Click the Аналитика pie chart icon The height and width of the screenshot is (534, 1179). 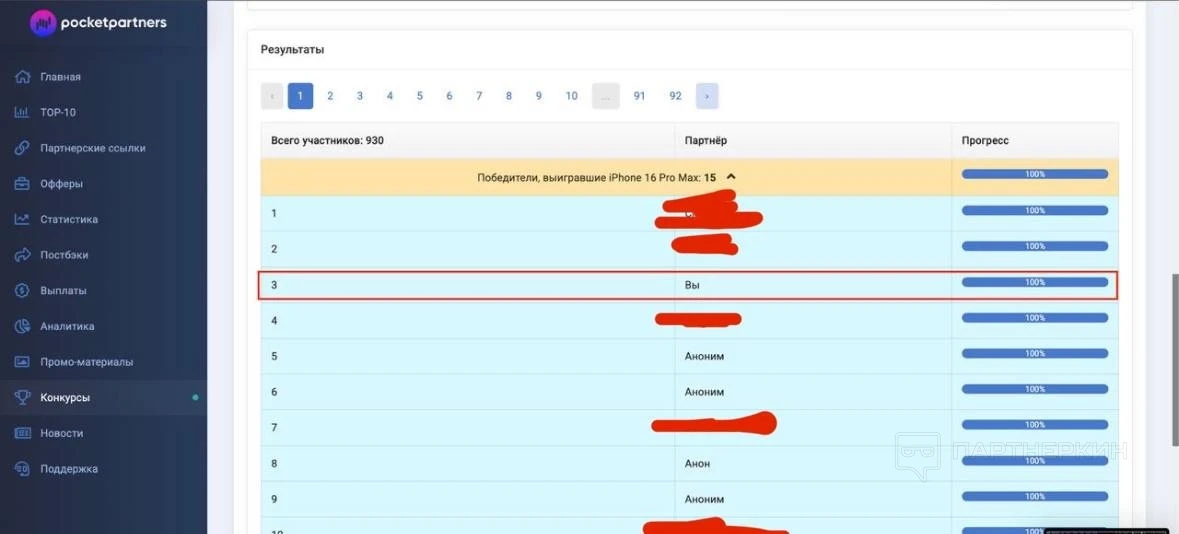pos(21,326)
